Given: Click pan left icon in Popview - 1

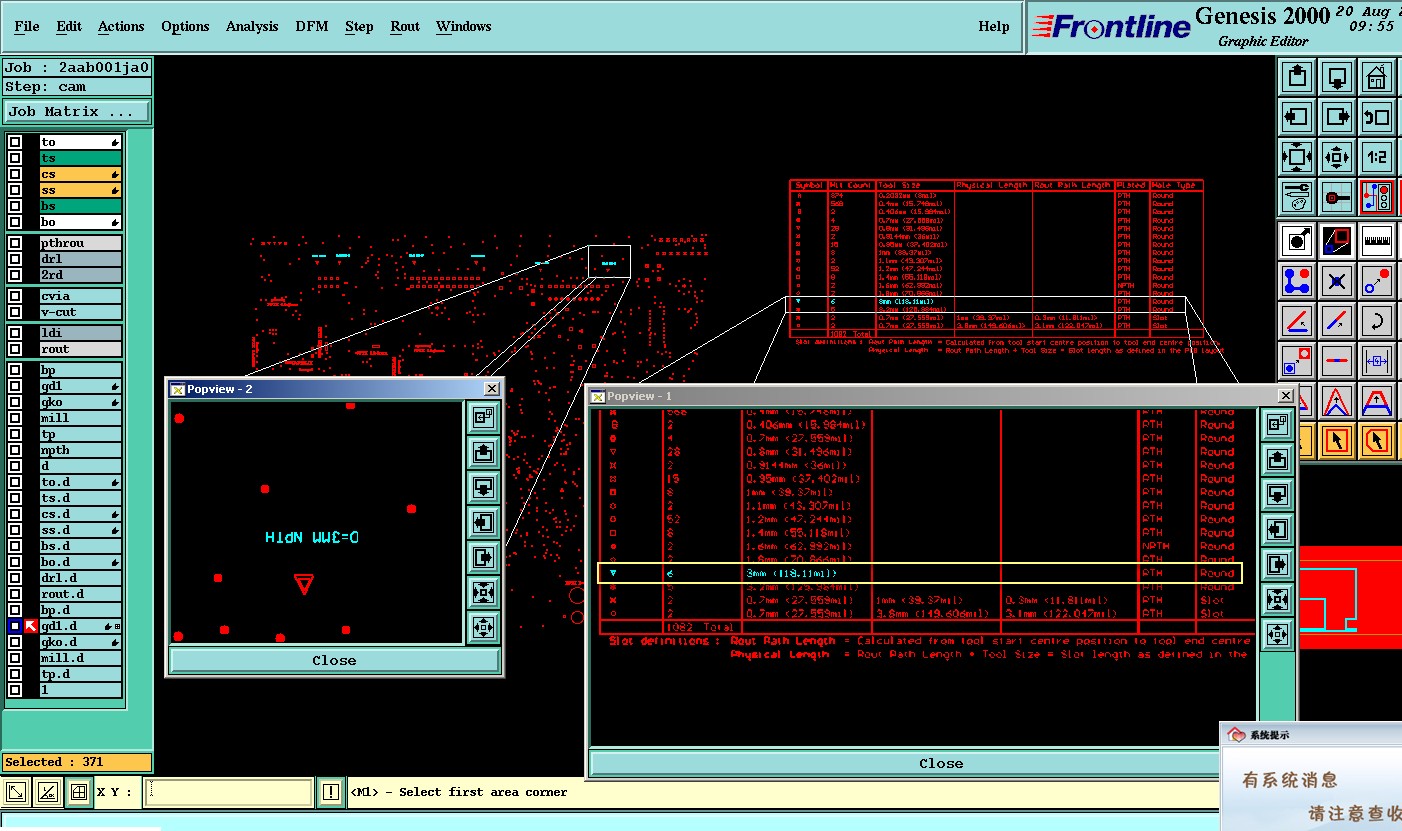Looking at the screenshot, I should pyautogui.click(x=1277, y=529).
